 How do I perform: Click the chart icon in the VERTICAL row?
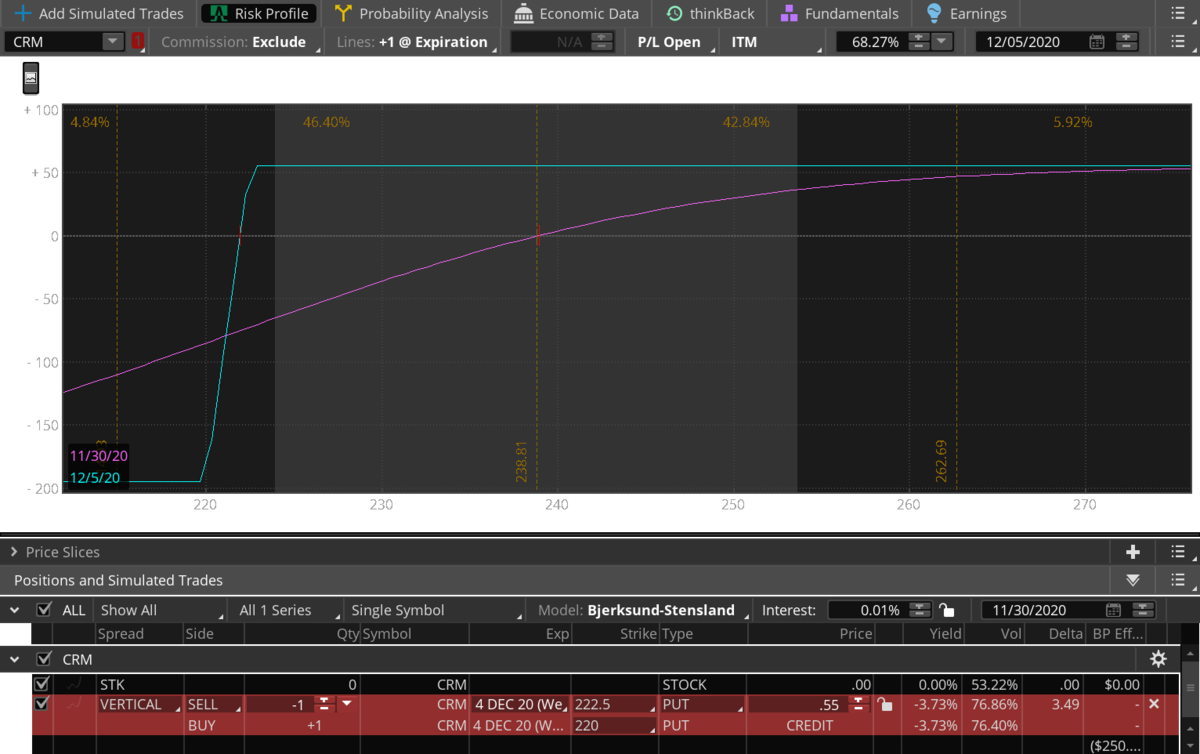(74, 704)
